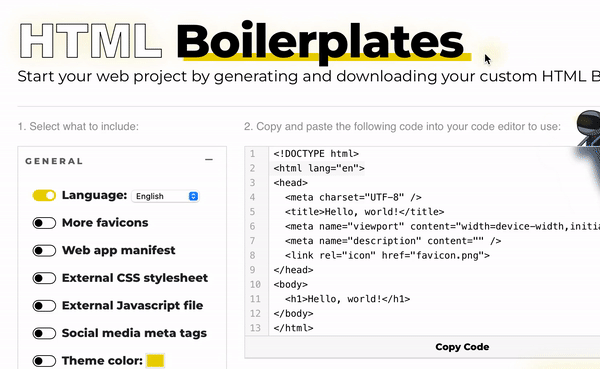Image resolution: width=600 pixels, height=369 pixels.
Task: Click the meta description code line
Action: click(x=393, y=241)
